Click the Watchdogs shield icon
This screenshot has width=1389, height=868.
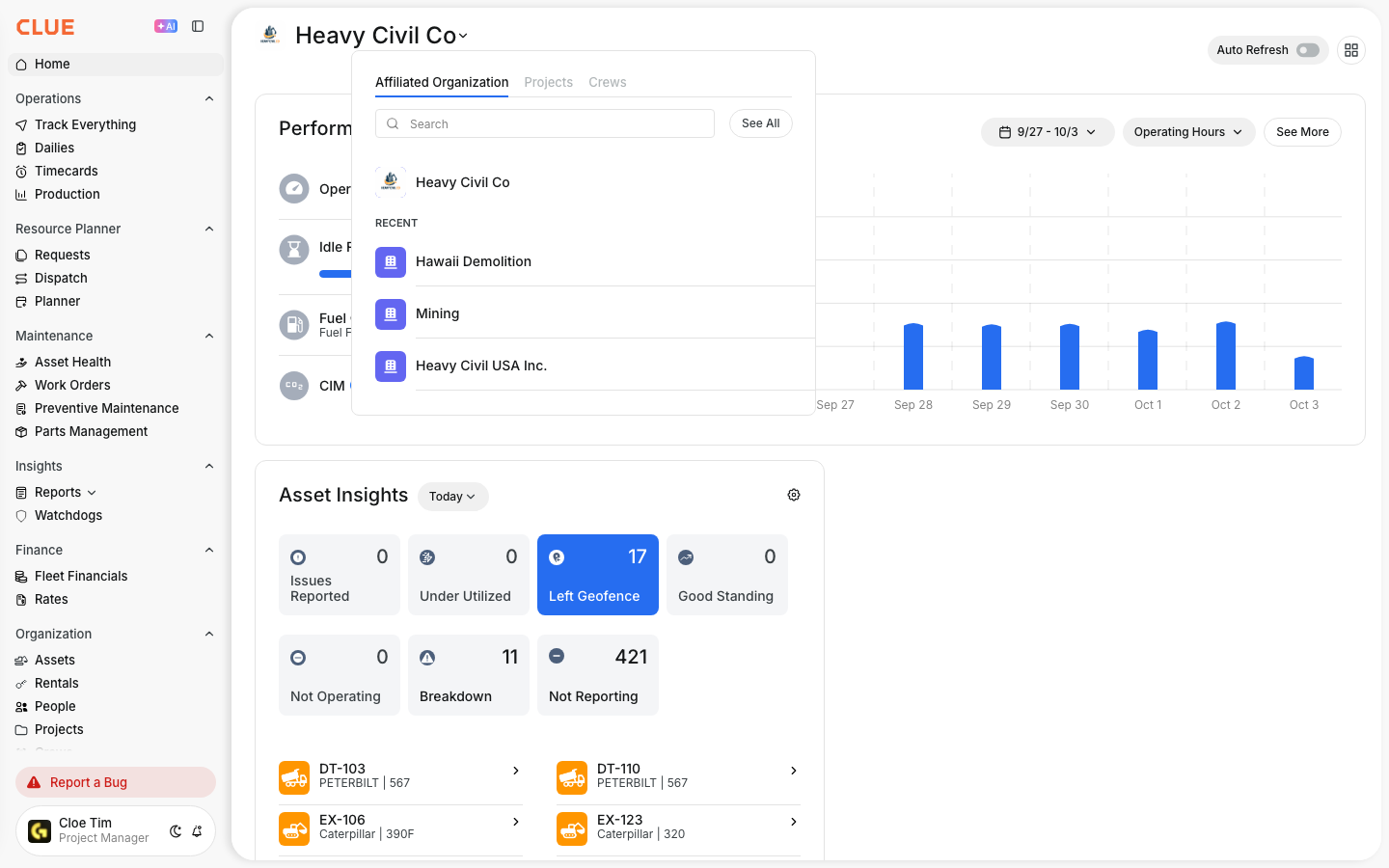coord(21,515)
